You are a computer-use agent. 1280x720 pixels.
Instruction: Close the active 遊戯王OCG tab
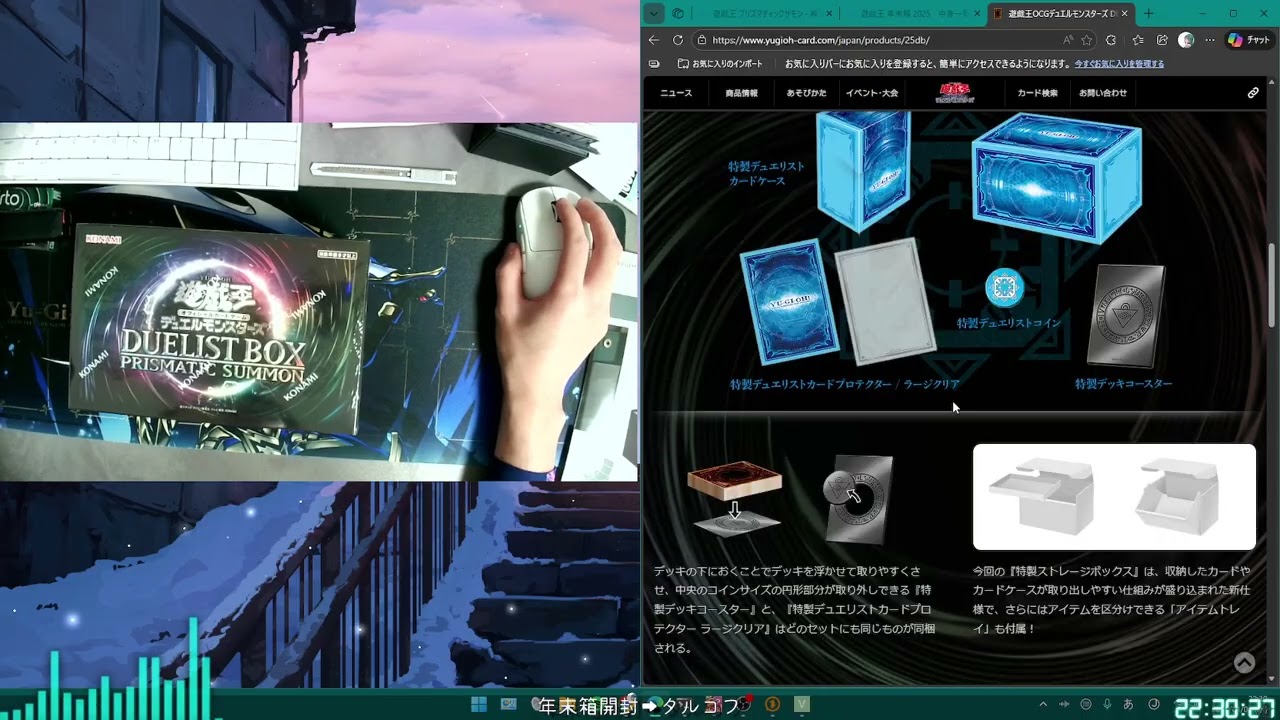coord(1125,14)
